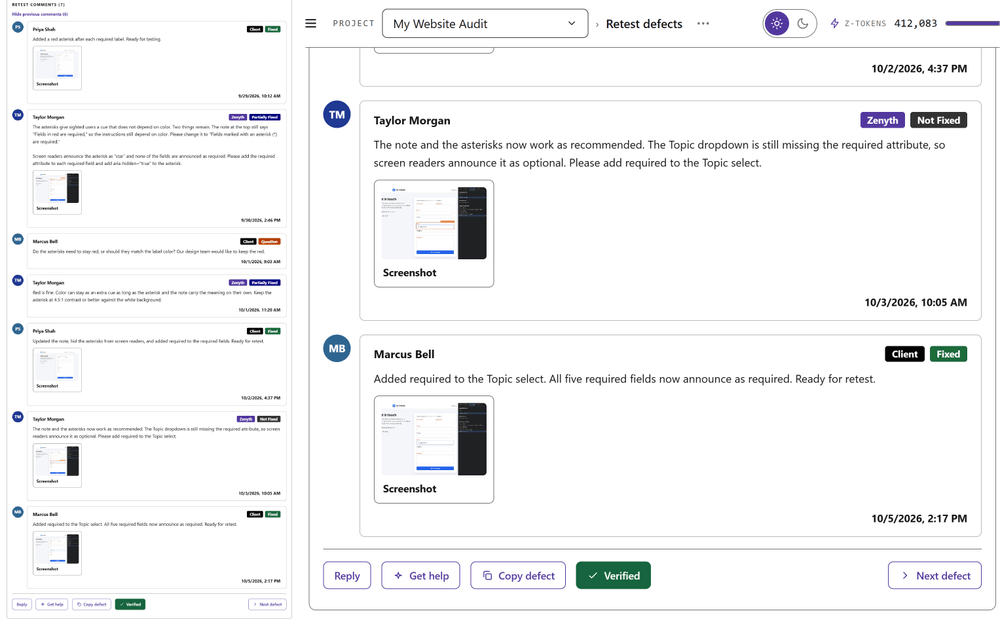The image size is (1000, 624).
Task: Click the small Verified button in the overview panel
Action: pyautogui.click(x=130, y=604)
